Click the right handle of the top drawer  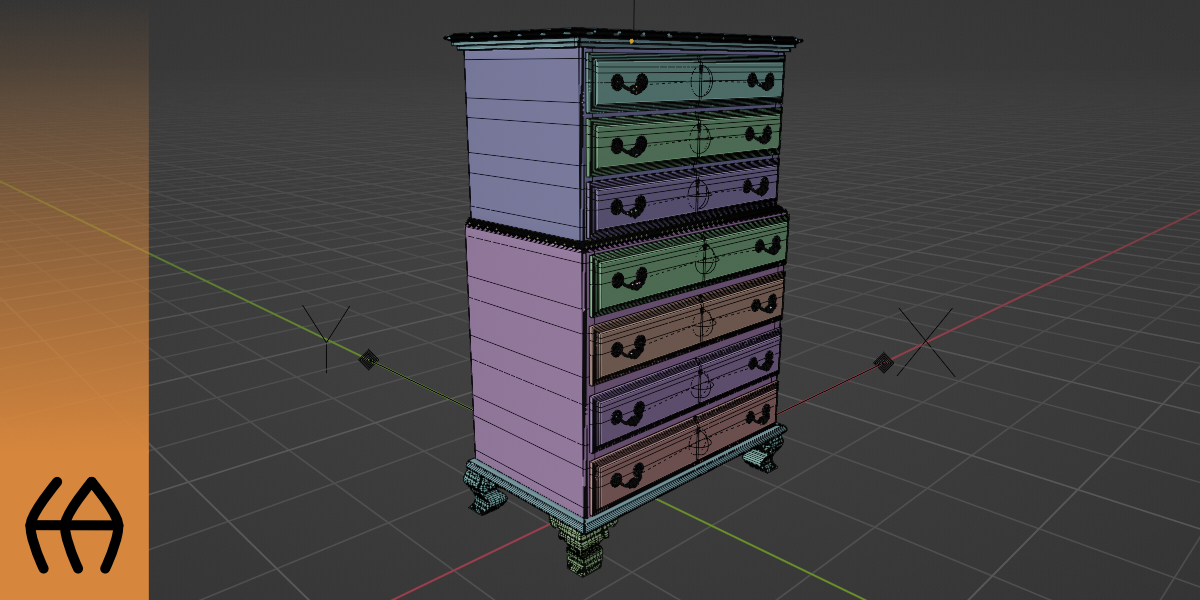[765, 79]
